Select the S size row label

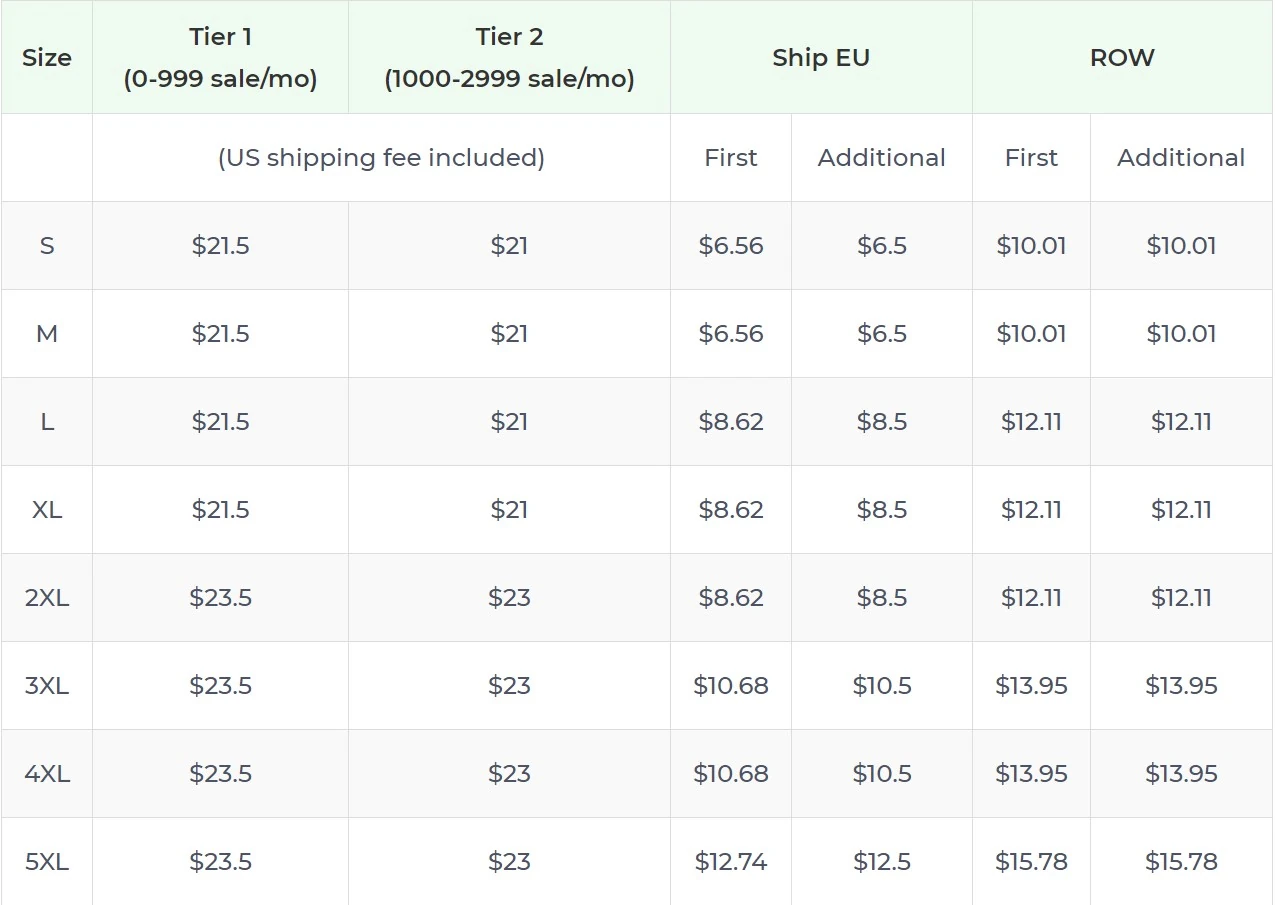(47, 246)
